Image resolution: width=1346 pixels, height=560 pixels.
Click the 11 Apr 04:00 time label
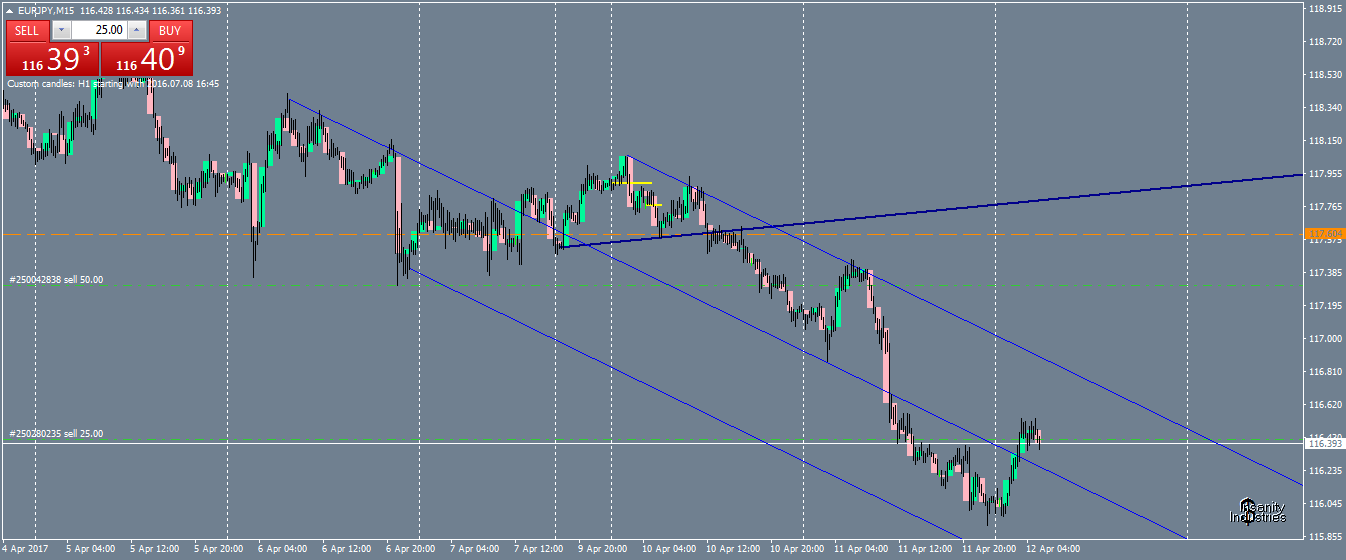860,549
